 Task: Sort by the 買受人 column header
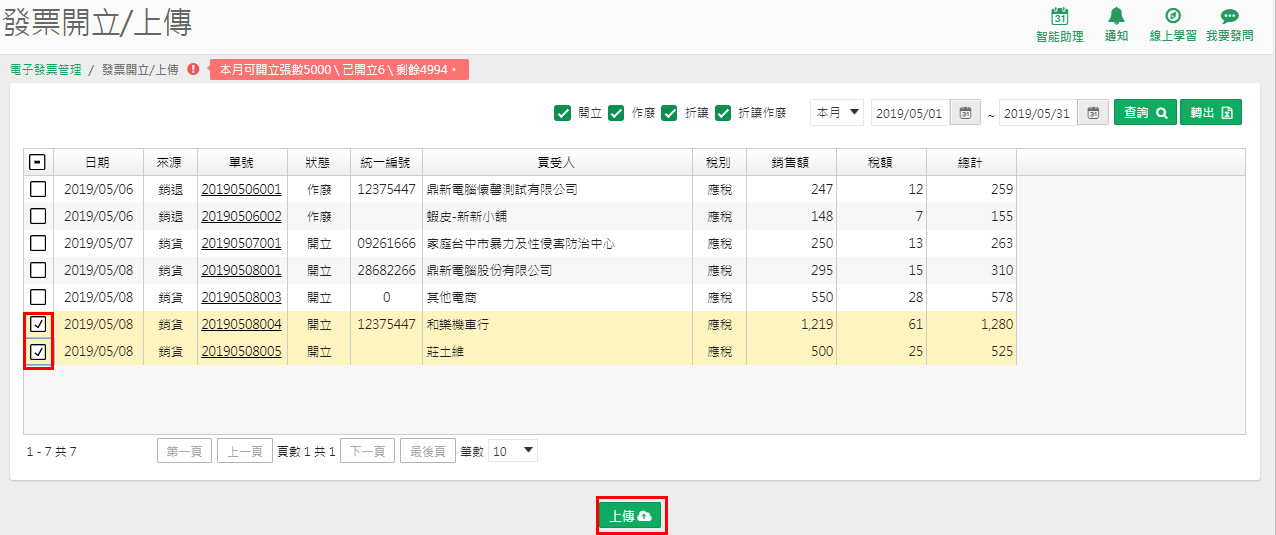click(557, 162)
